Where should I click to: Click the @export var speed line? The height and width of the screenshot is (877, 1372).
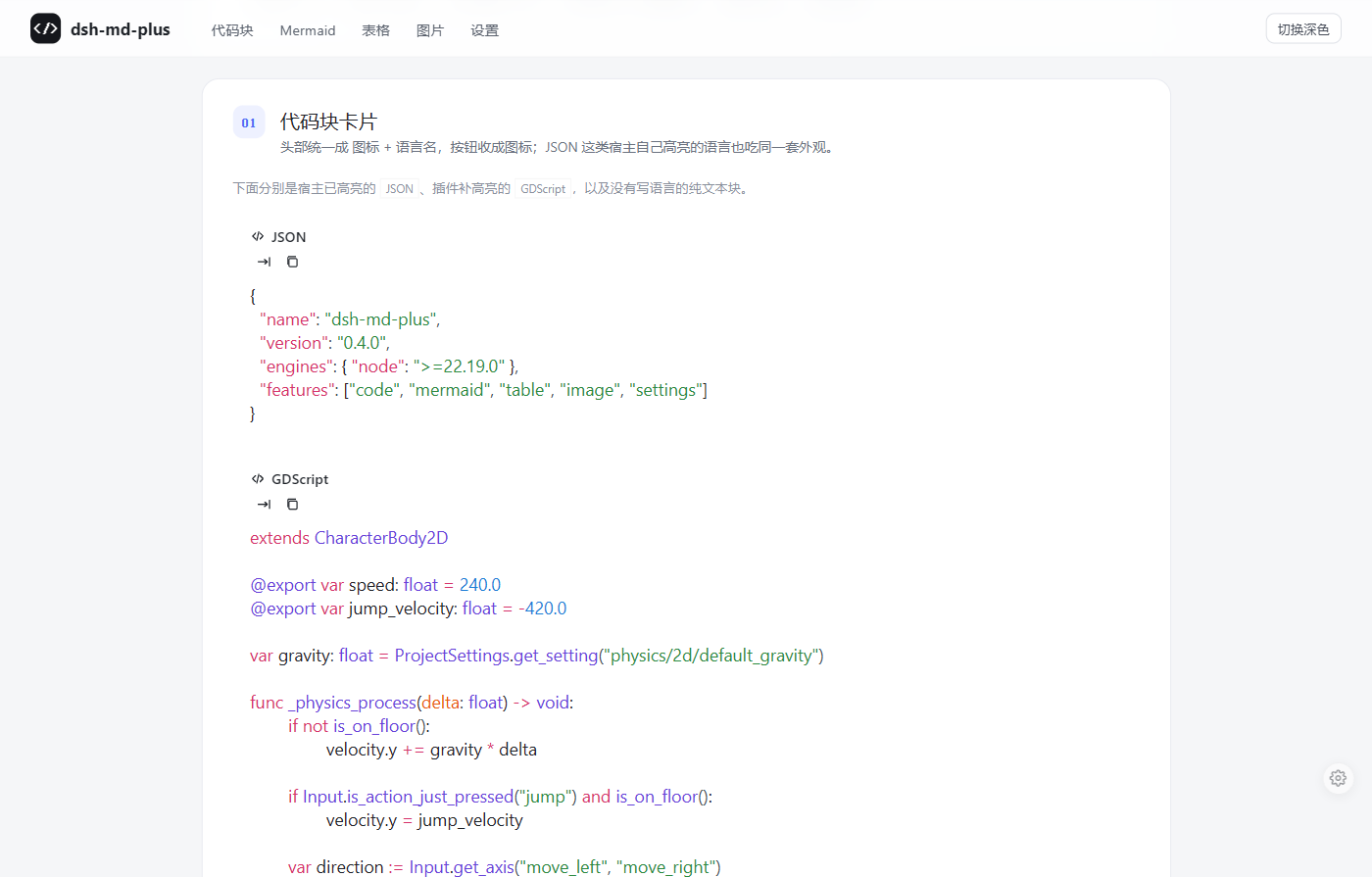point(375,585)
